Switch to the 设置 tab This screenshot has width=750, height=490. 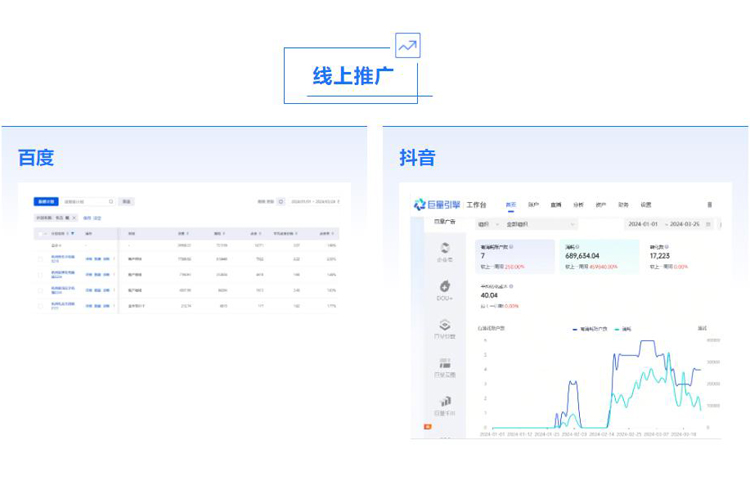coord(646,205)
